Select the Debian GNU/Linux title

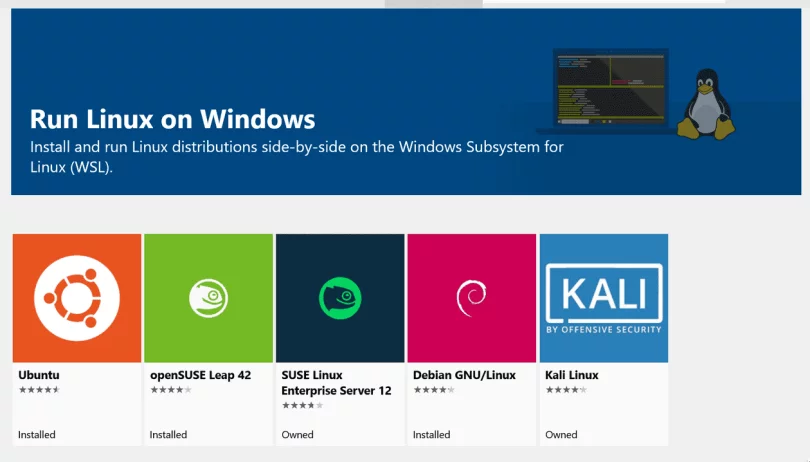(x=464, y=375)
